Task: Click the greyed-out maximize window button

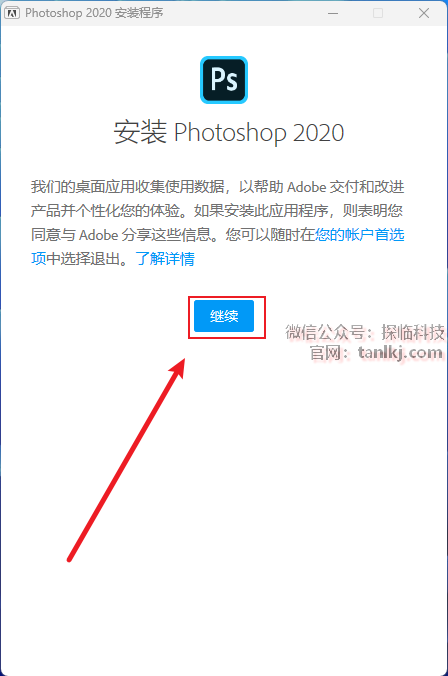Action: point(378,13)
